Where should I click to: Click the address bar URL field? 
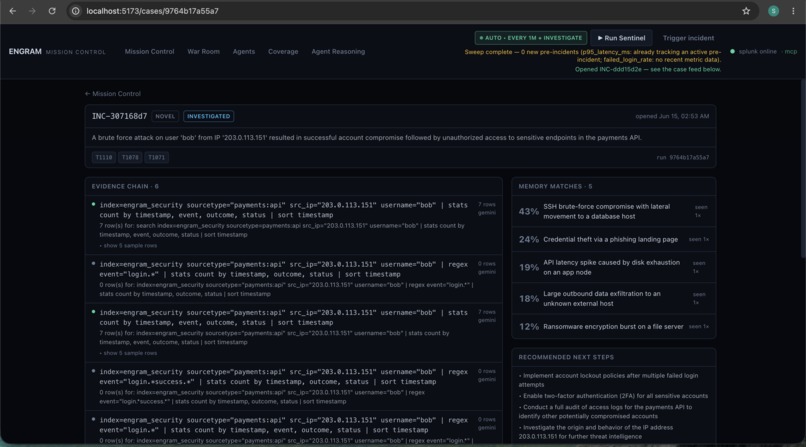(411, 11)
